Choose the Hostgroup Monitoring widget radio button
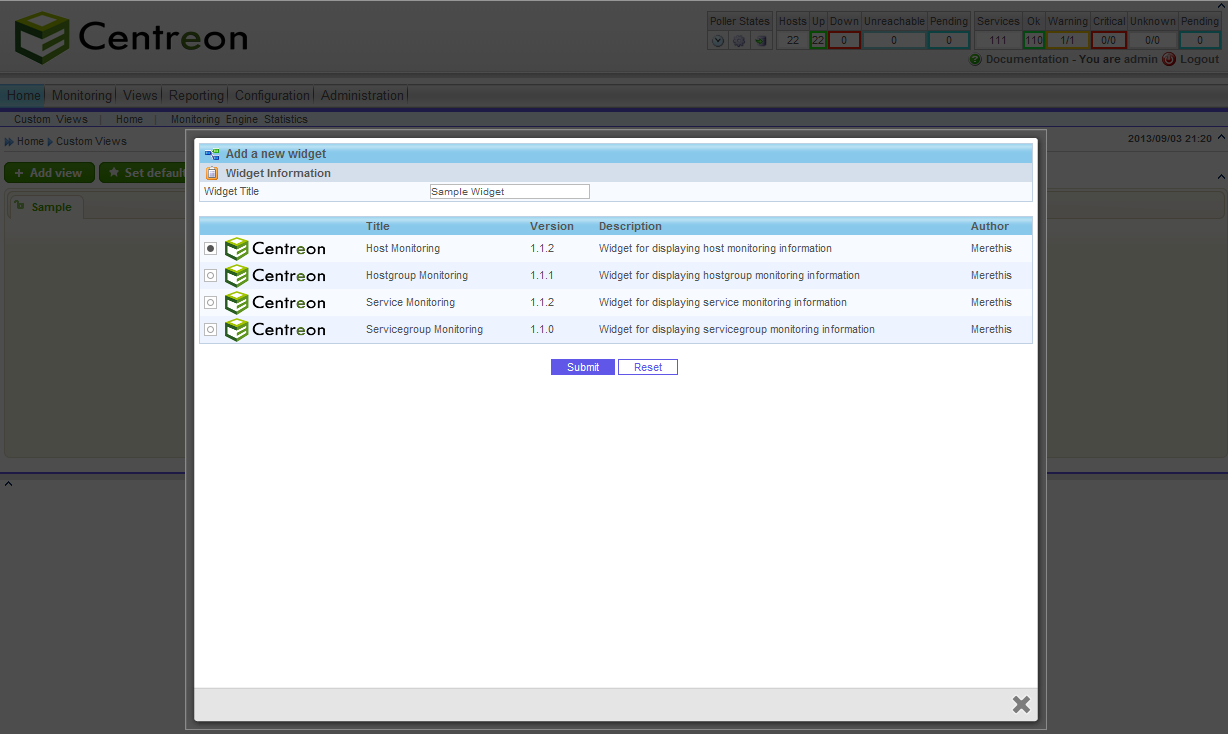The image size is (1228, 734). click(210, 275)
